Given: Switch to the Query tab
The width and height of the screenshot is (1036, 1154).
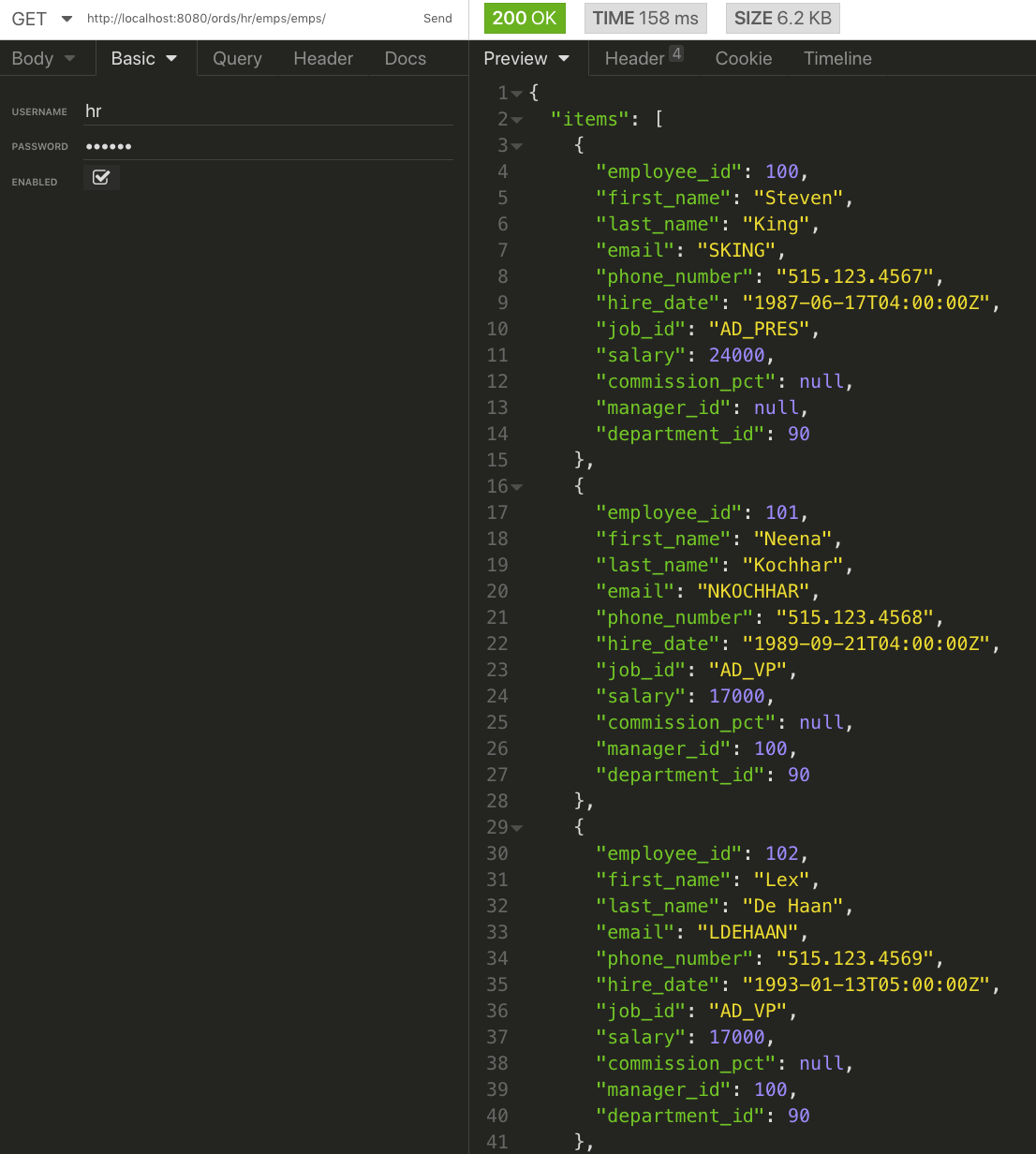Looking at the screenshot, I should coord(237,58).
